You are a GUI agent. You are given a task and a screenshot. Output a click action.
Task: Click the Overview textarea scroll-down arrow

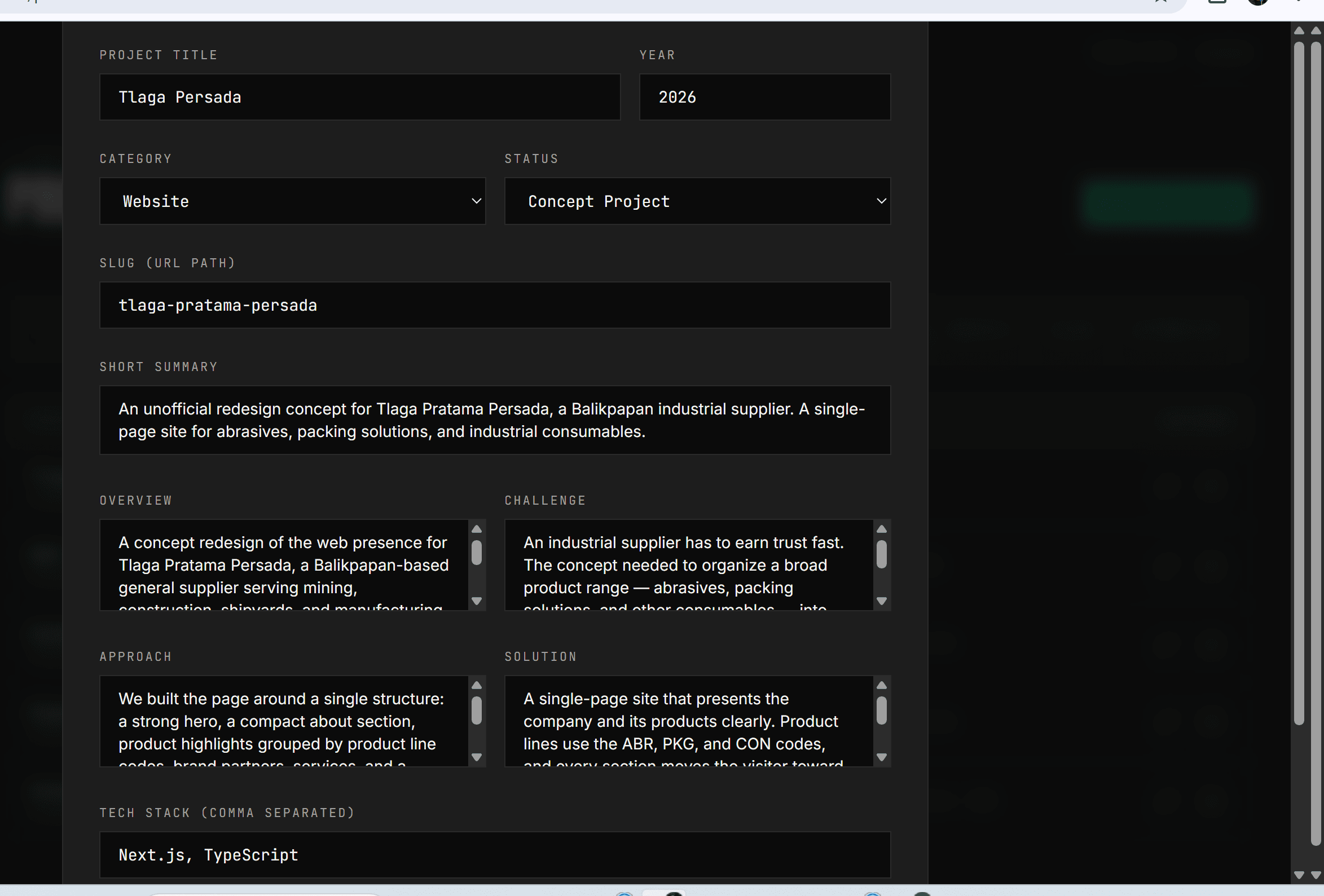pyautogui.click(x=477, y=601)
